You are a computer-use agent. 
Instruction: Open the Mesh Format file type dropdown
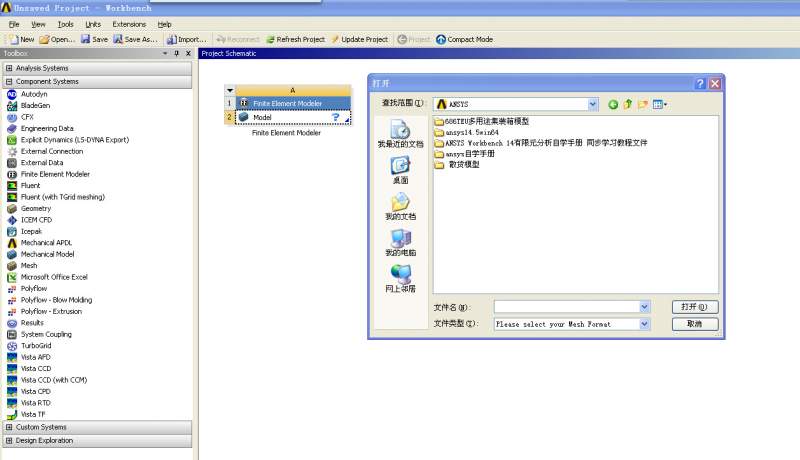pyautogui.click(x=644, y=324)
